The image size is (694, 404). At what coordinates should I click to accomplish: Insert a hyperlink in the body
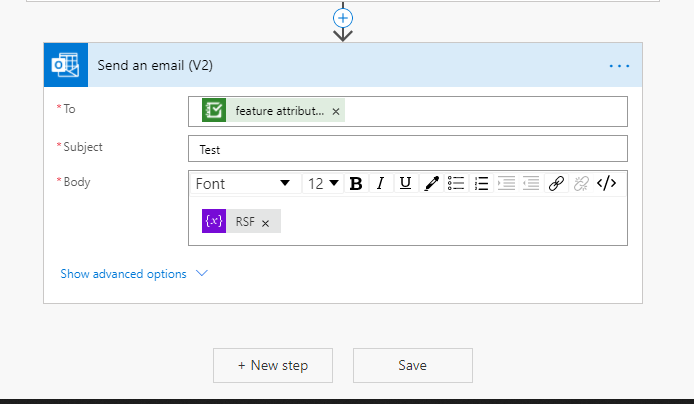click(x=556, y=183)
